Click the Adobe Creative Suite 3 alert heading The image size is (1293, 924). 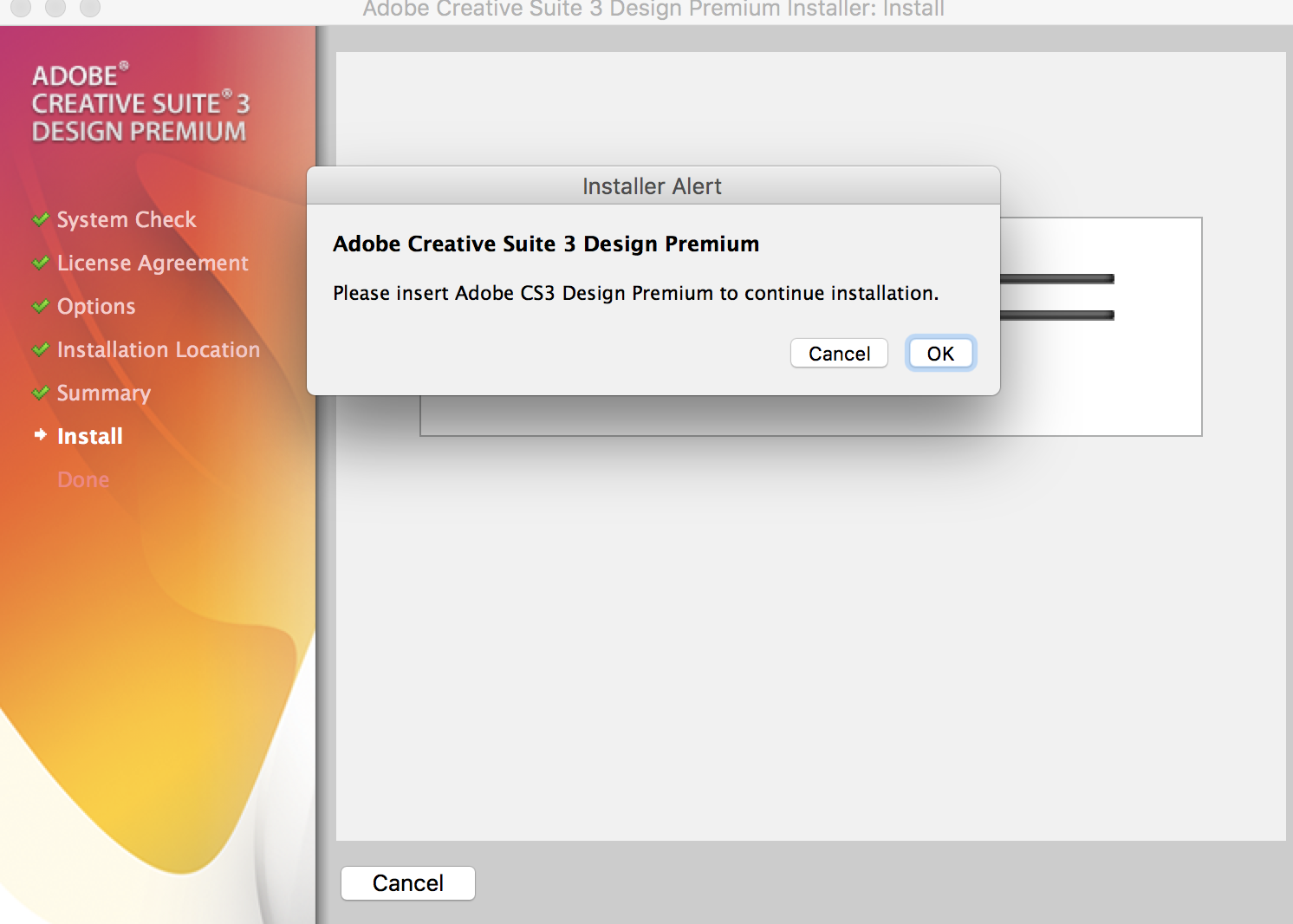click(x=546, y=244)
